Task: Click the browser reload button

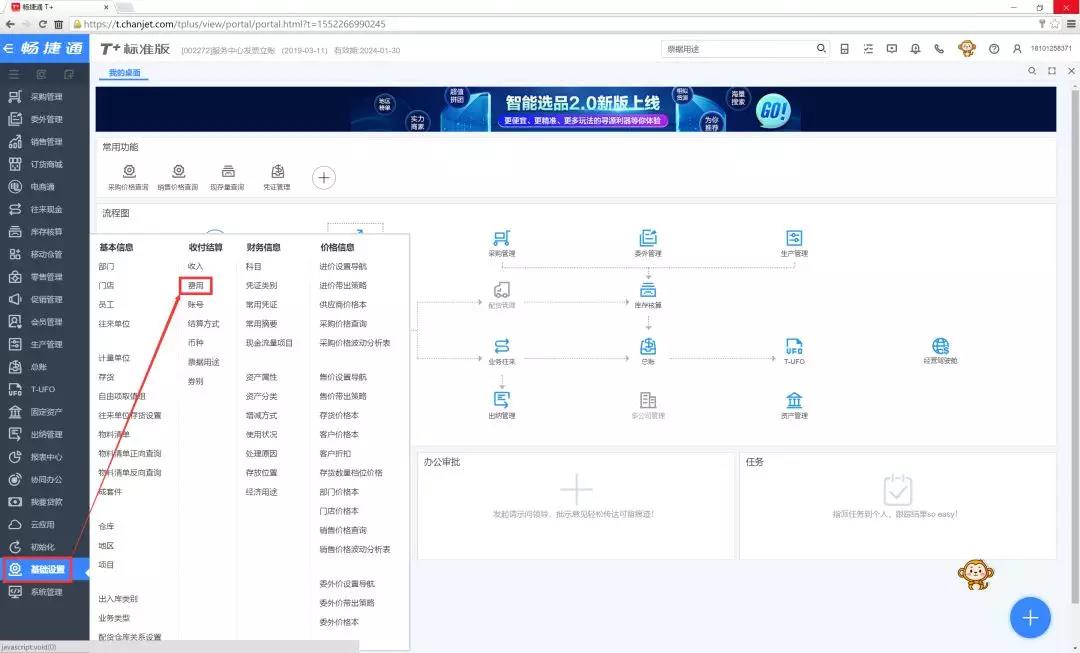Action: (42, 24)
